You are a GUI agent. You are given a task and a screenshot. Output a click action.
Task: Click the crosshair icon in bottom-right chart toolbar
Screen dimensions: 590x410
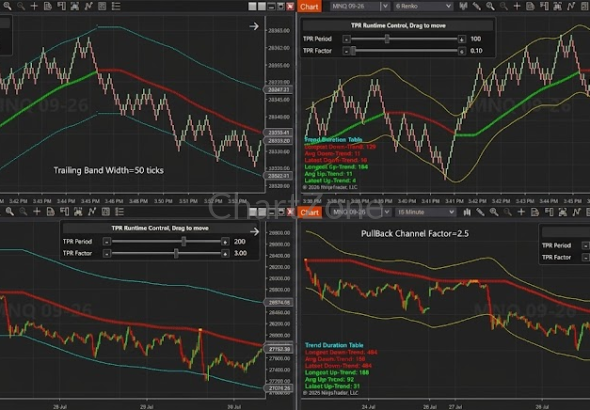521,212
